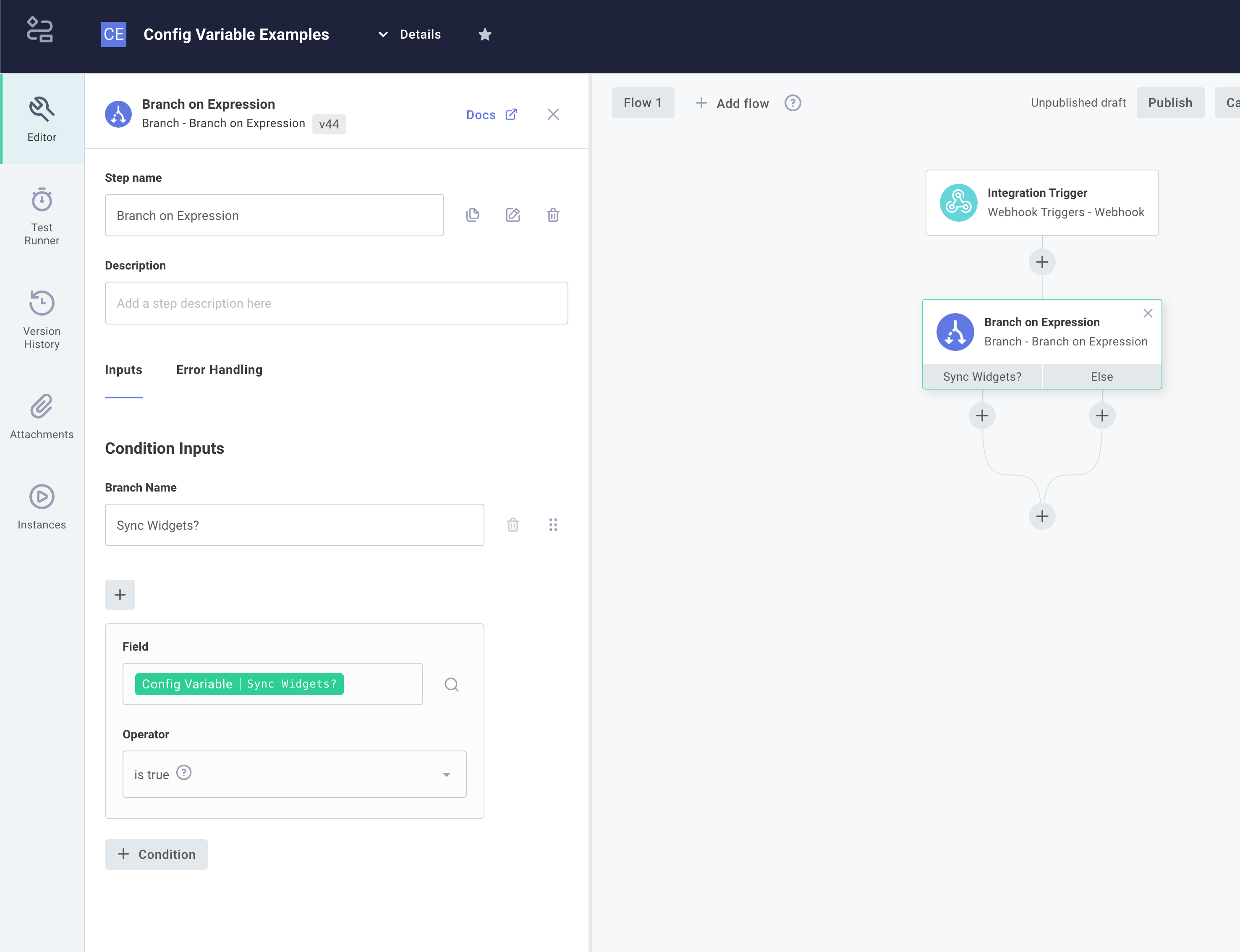Switch to the Error Handling tab

pyautogui.click(x=219, y=370)
